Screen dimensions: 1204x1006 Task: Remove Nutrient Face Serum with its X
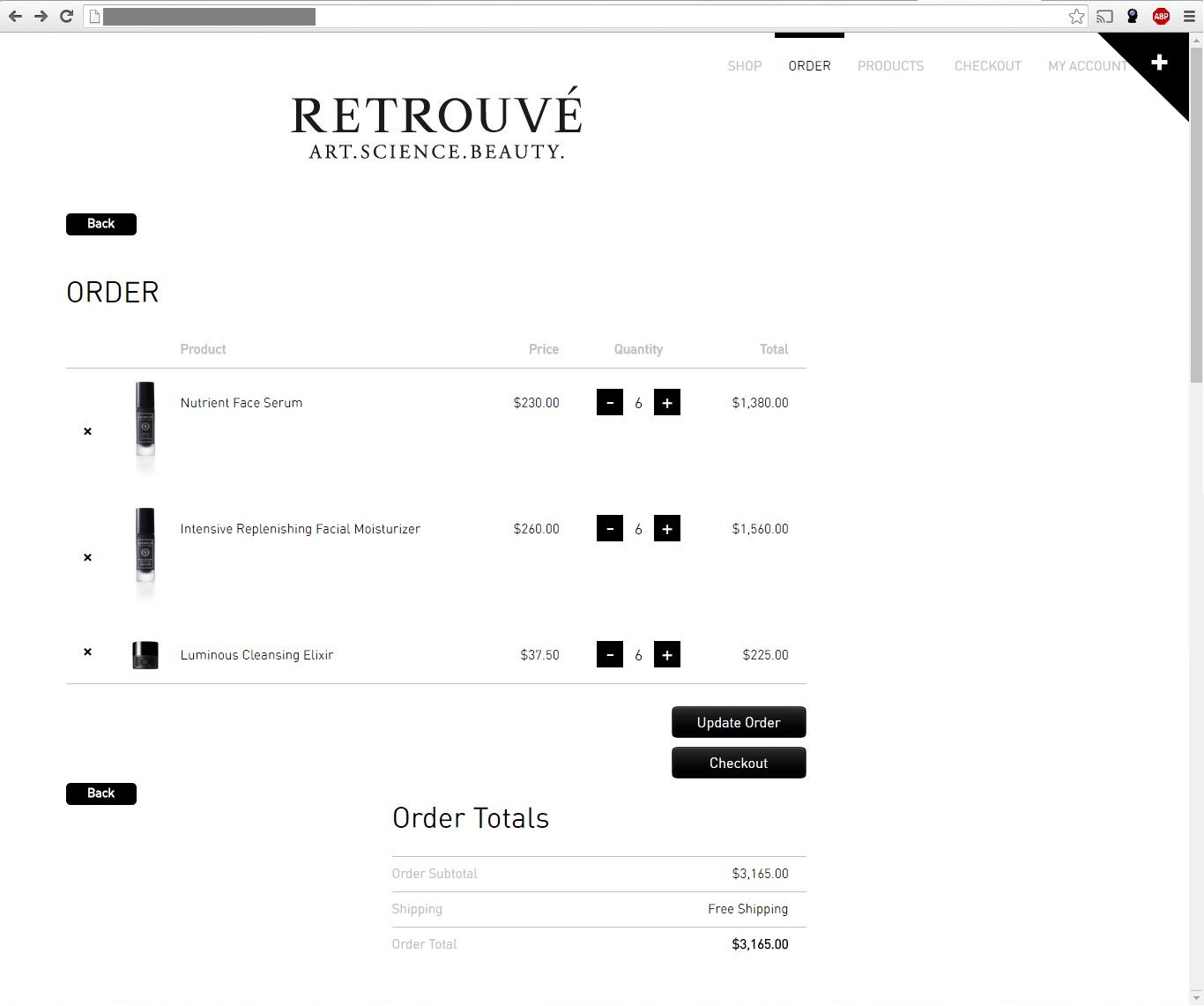[x=87, y=431]
